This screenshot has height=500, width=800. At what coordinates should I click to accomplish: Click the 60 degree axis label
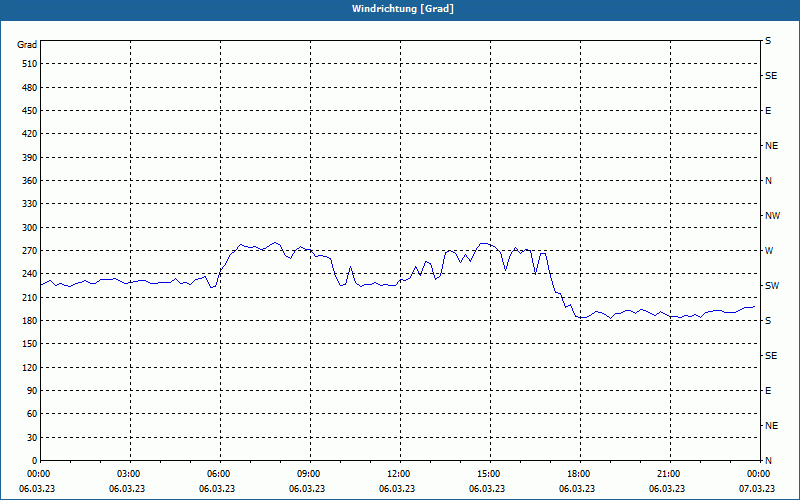pyautogui.click(x=32, y=413)
